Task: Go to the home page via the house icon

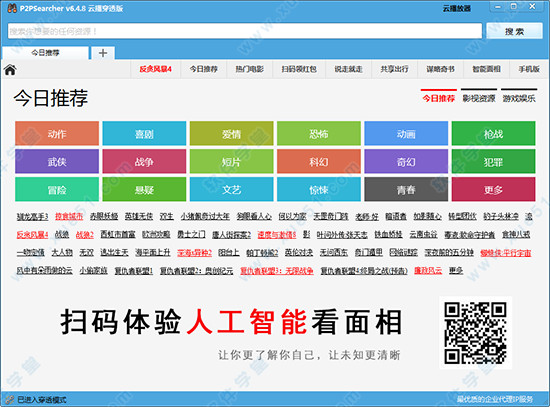Action: pos(10,69)
